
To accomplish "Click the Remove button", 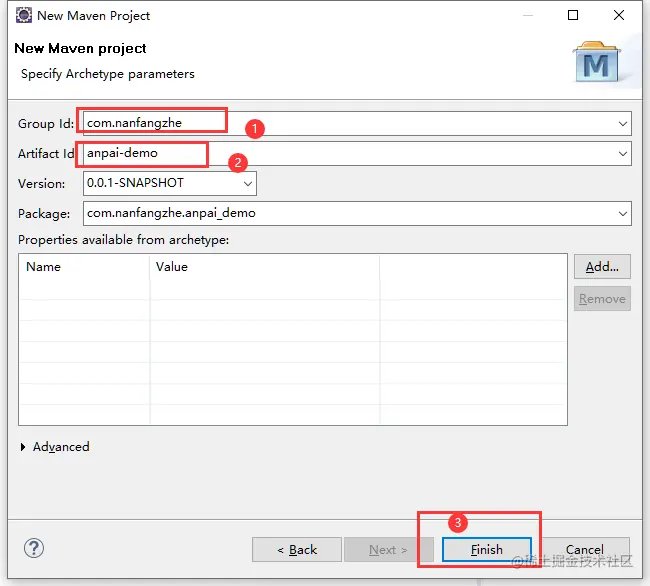I will 602,298.
